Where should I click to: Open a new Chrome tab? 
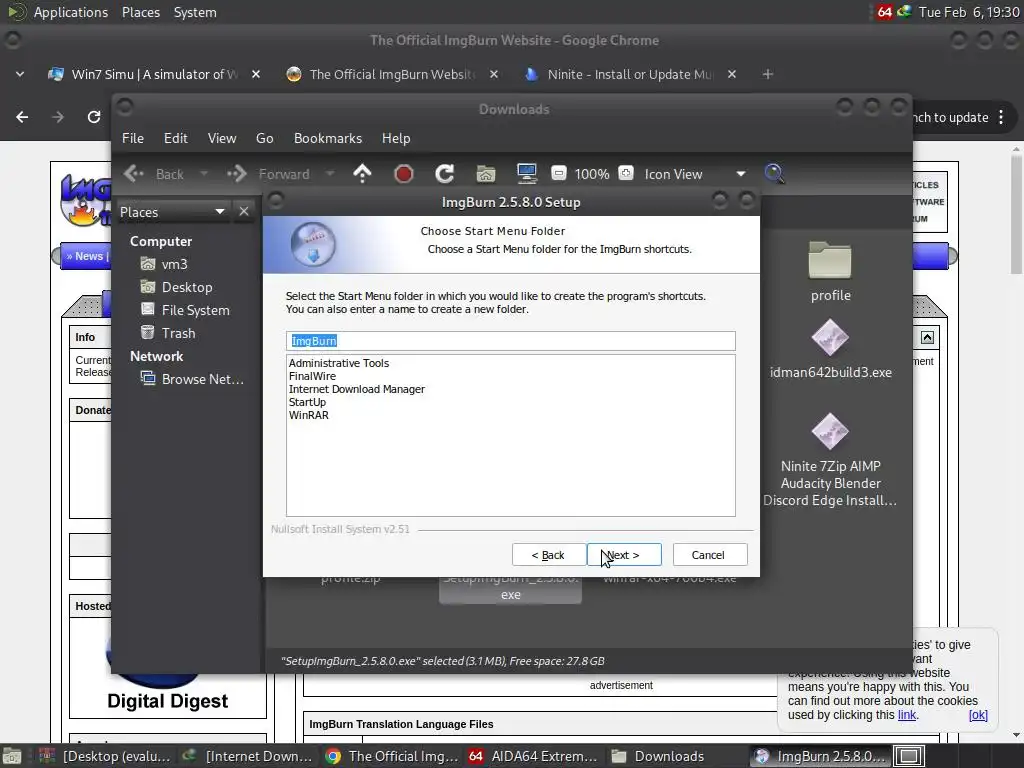click(x=768, y=74)
